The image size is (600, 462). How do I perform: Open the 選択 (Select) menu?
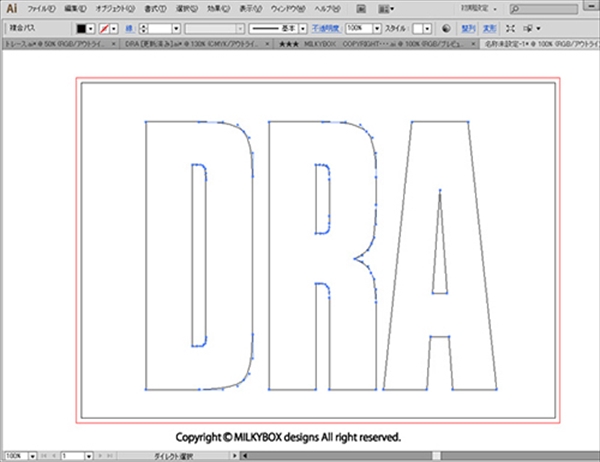click(187, 8)
